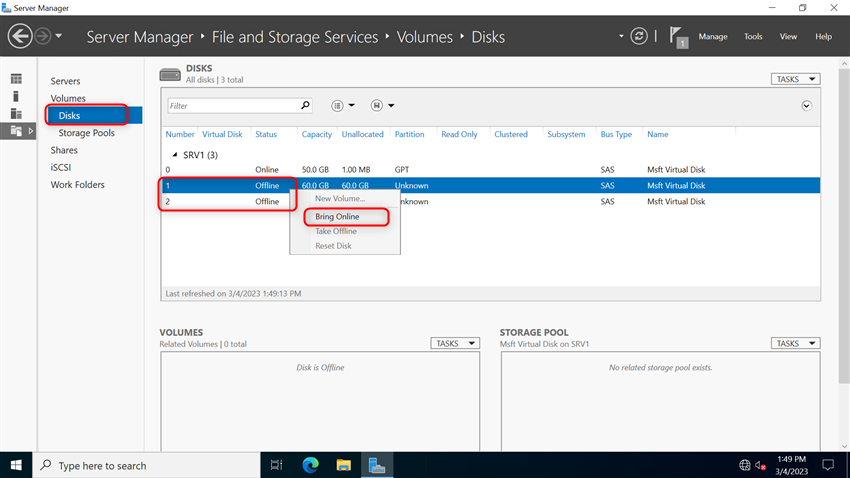Open the Action Center notification icon
Viewport: 850px width, 478px height.
tap(828, 466)
